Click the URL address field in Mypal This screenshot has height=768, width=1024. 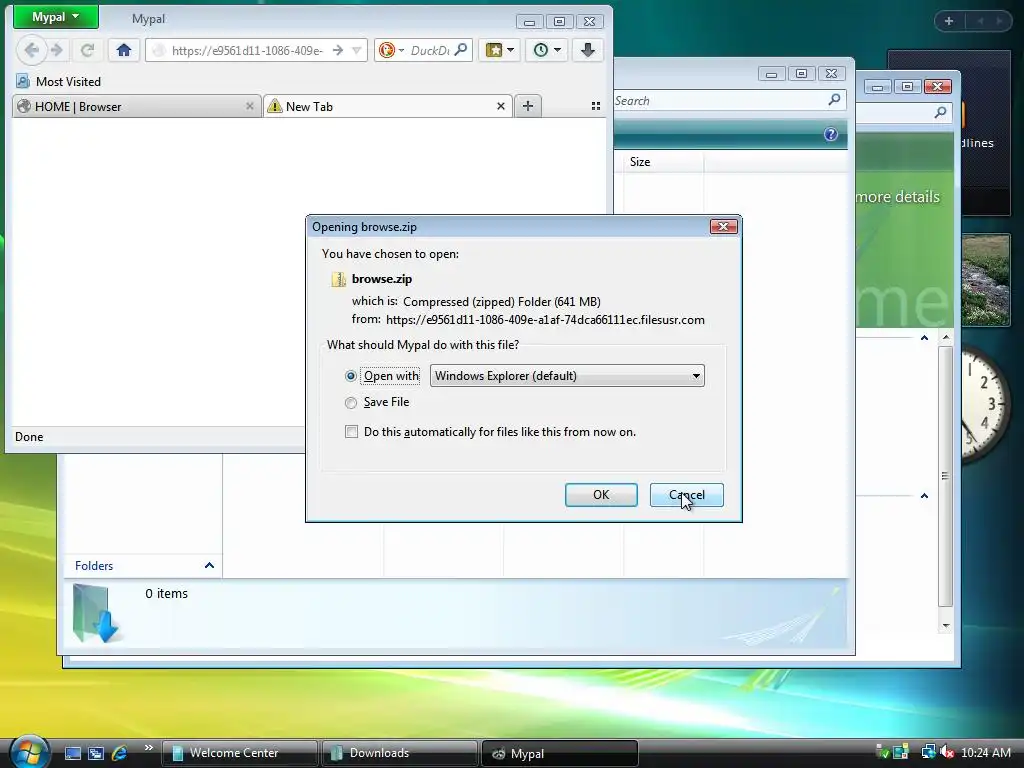pyautogui.click(x=248, y=50)
